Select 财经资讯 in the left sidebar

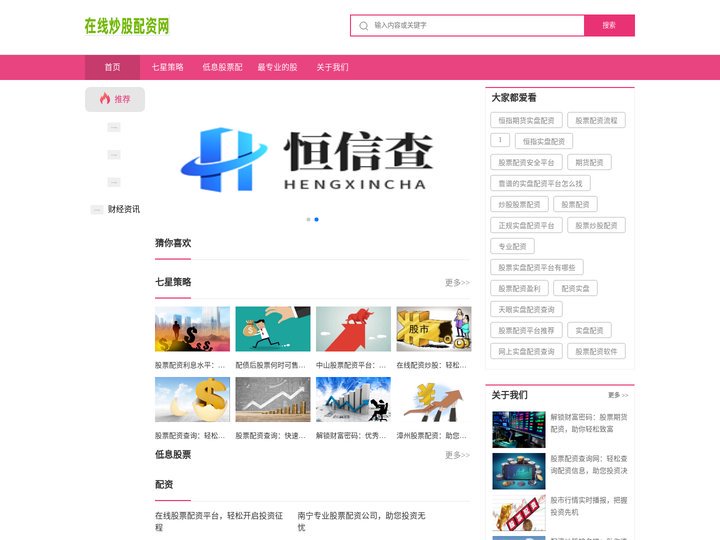124,209
